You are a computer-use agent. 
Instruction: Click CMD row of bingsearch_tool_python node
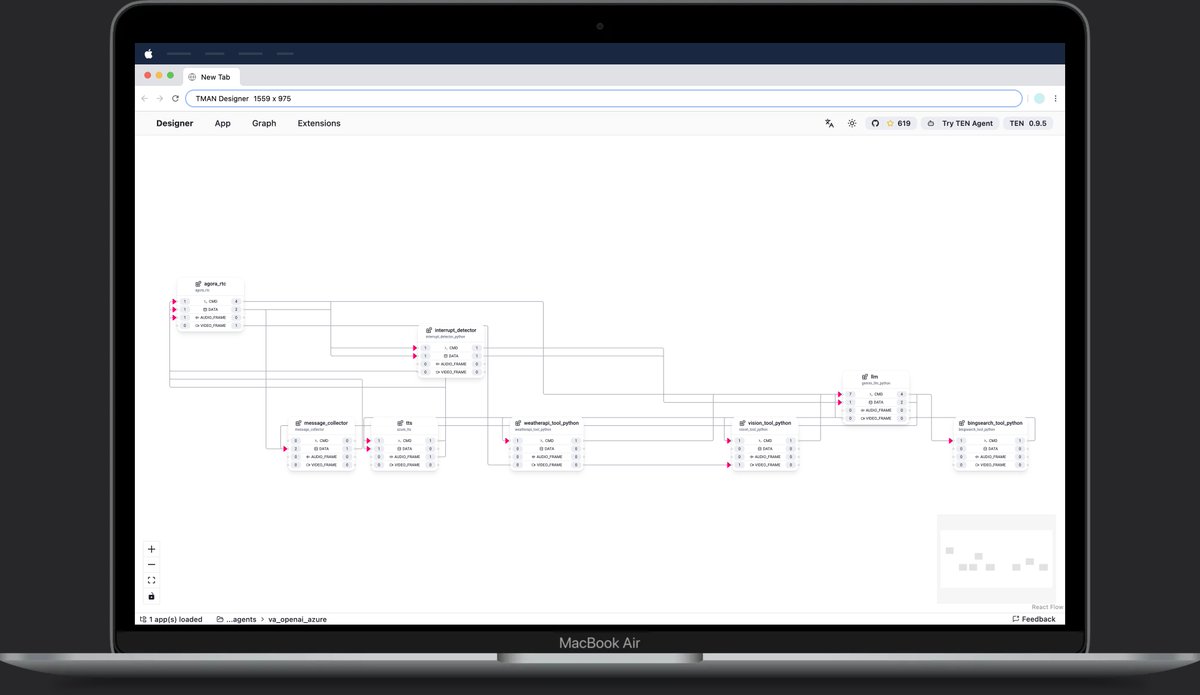coord(990,441)
